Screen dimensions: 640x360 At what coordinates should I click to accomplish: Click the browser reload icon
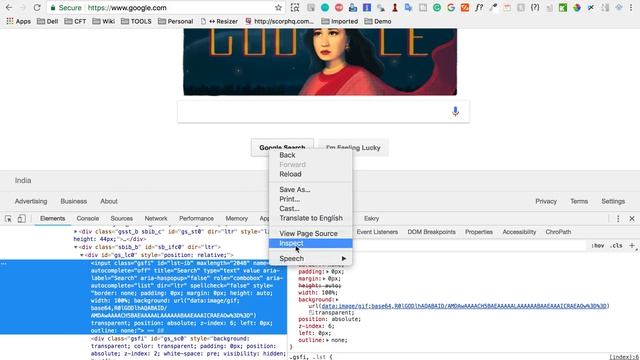pyautogui.click(x=37, y=7)
